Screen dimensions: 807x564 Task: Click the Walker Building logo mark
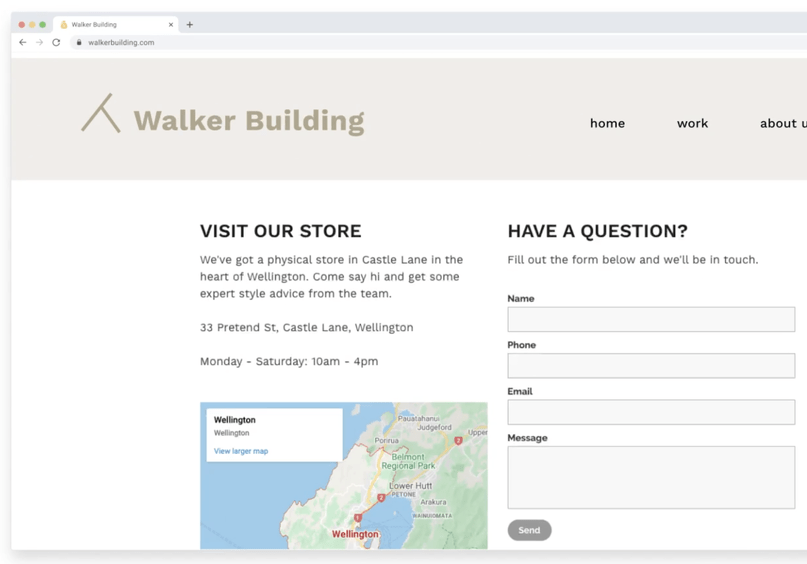pyautogui.click(x=101, y=114)
